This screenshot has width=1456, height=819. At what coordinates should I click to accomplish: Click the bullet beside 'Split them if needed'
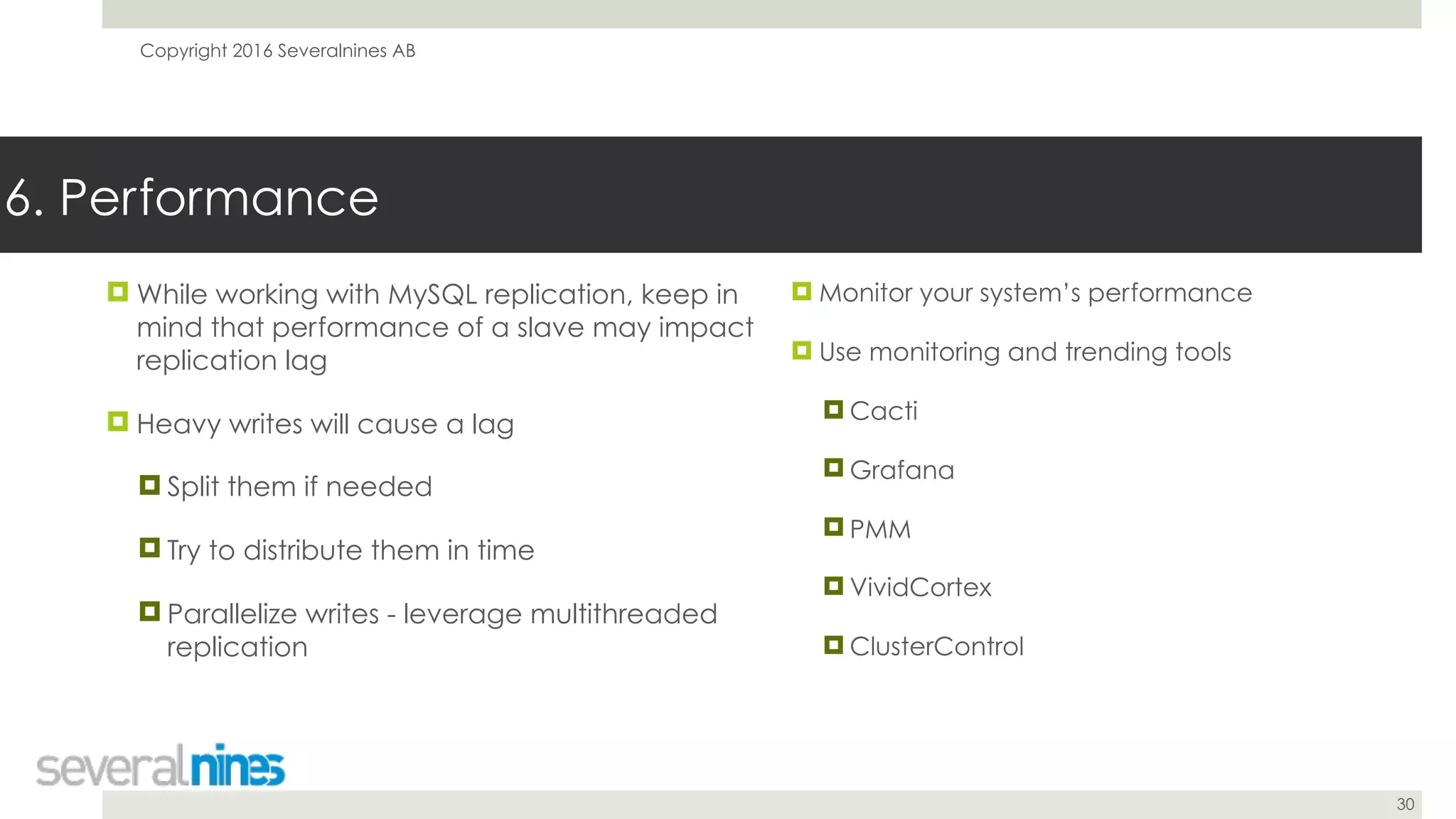[x=149, y=486]
